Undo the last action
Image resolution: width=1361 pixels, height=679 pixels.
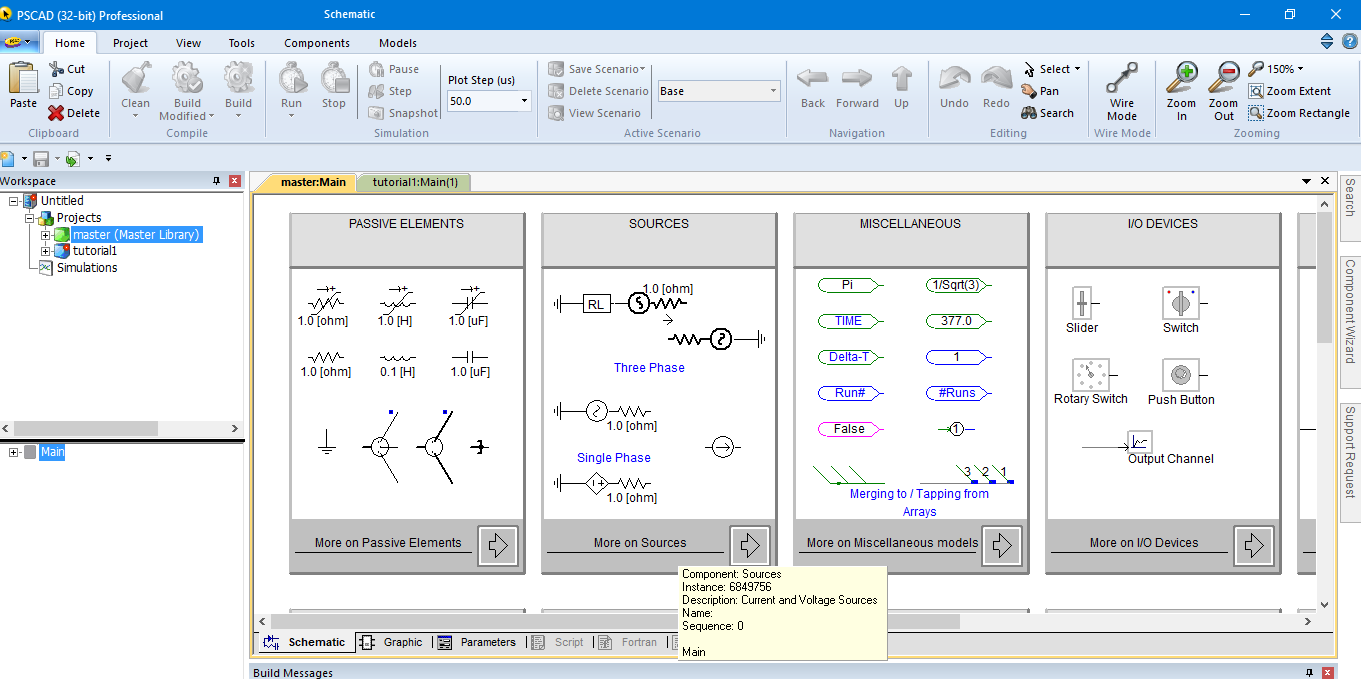(x=953, y=88)
